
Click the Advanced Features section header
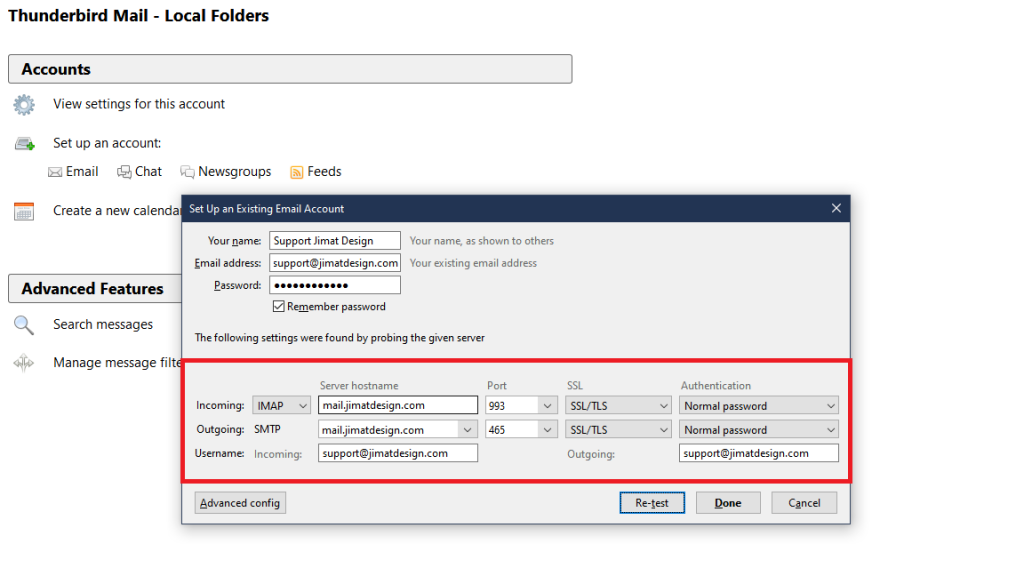coord(95,289)
